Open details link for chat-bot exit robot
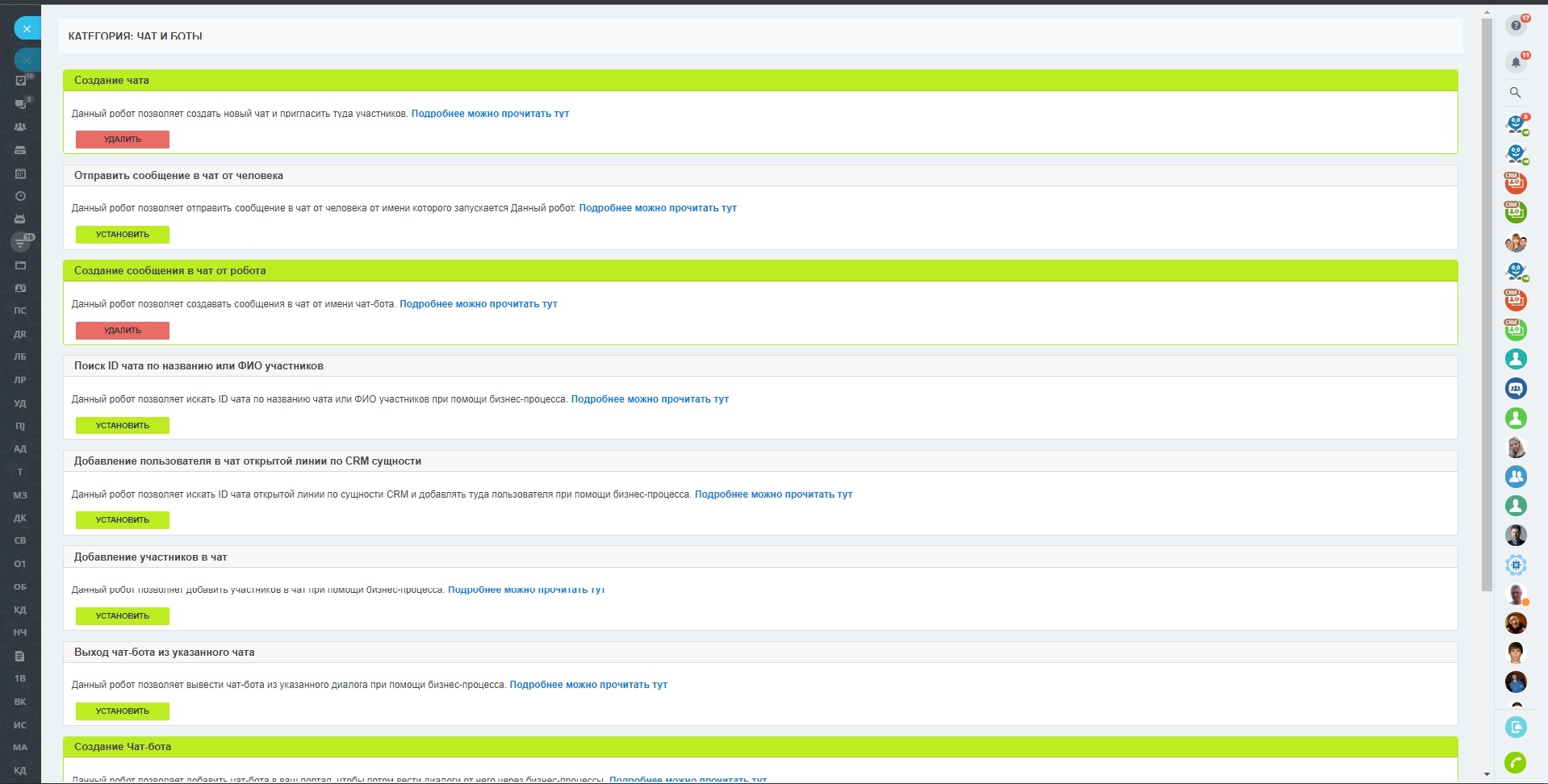1548x784 pixels. [588, 685]
